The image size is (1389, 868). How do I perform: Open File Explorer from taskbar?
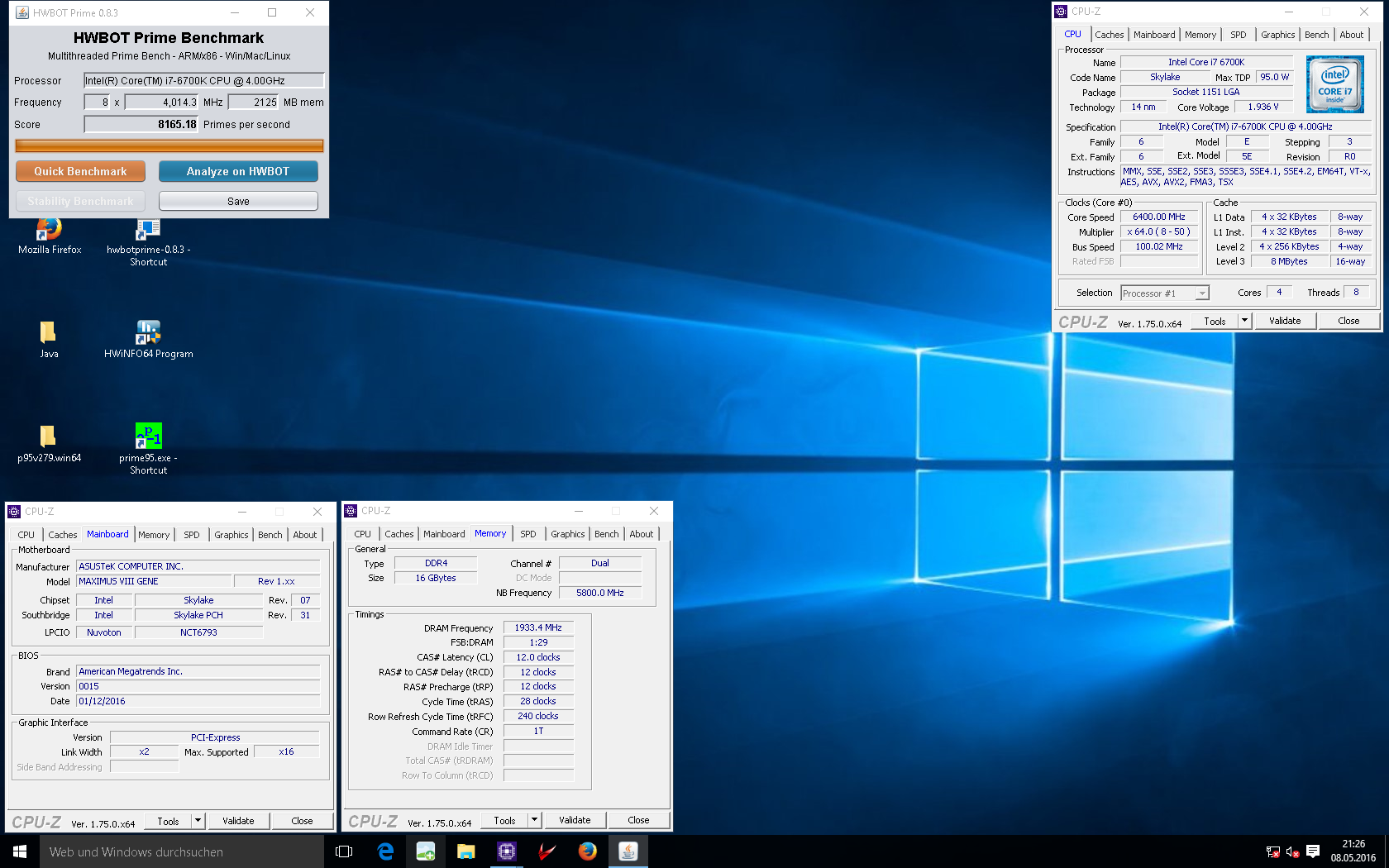tap(466, 851)
